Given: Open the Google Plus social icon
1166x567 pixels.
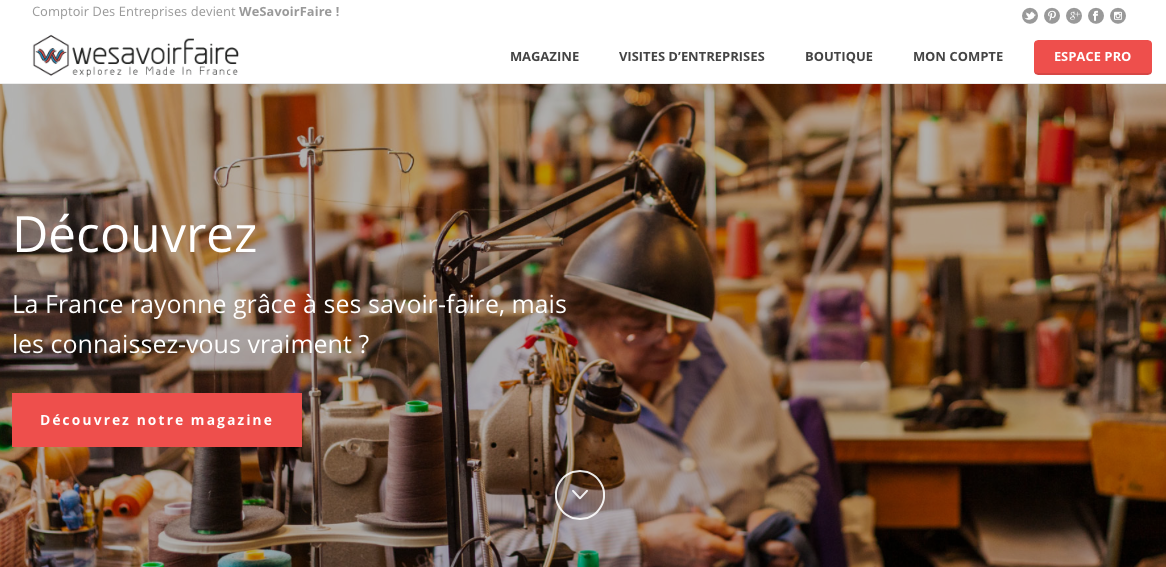Looking at the screenshot, I should point(1074,16).
